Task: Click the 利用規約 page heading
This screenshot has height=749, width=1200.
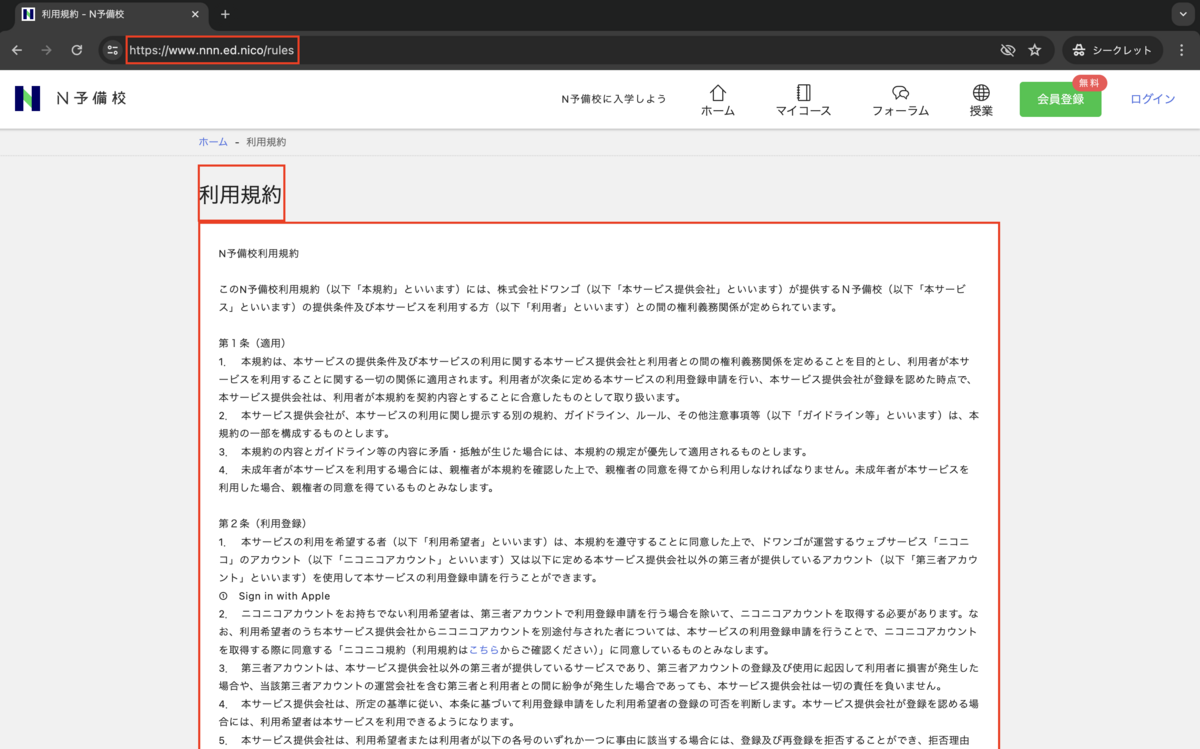Action: click(x=241, y=194)
